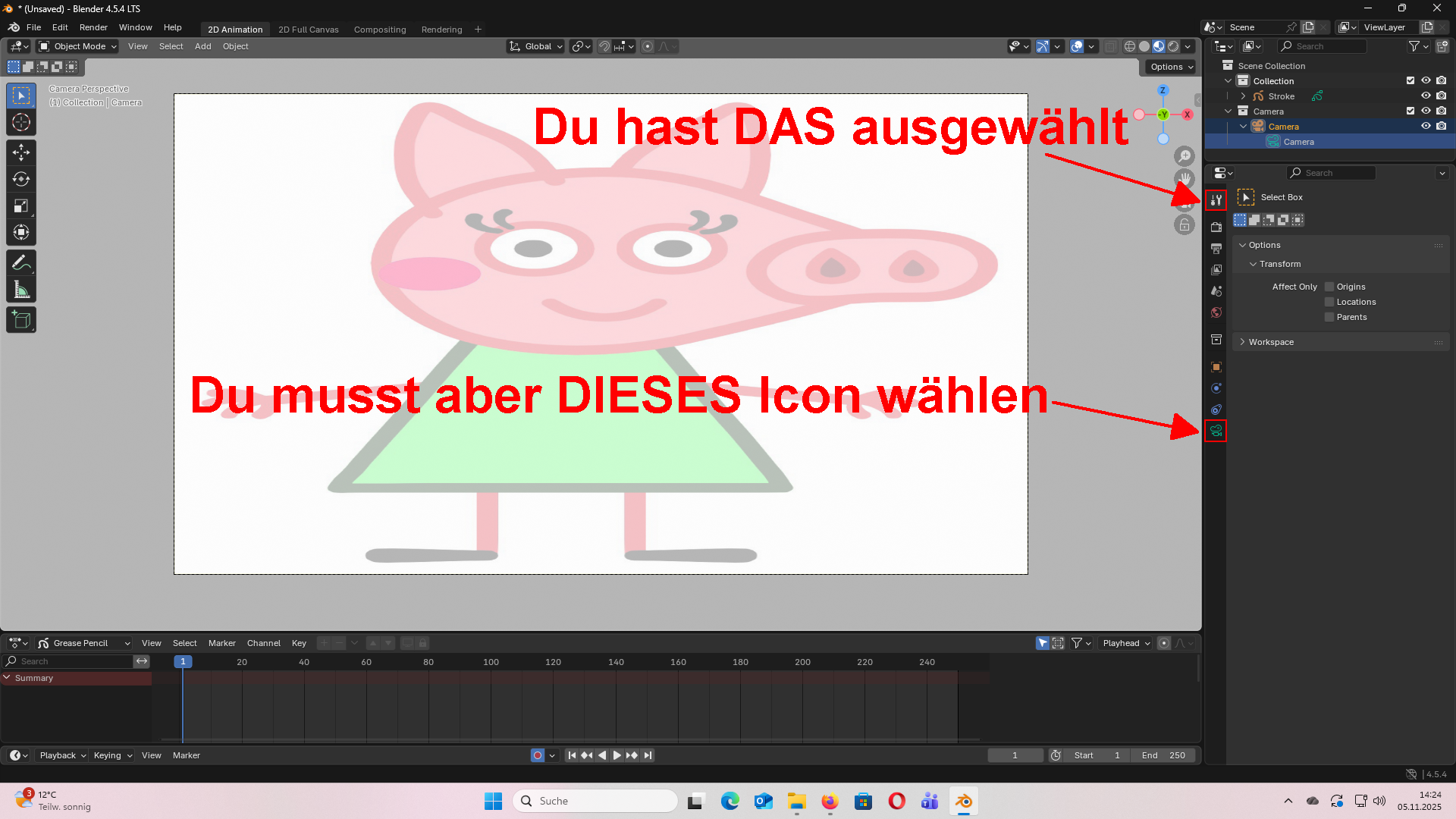The width and height of the screenshot is (1456, 819).
Task: Click the End frame field
Action: point(1163,755)
